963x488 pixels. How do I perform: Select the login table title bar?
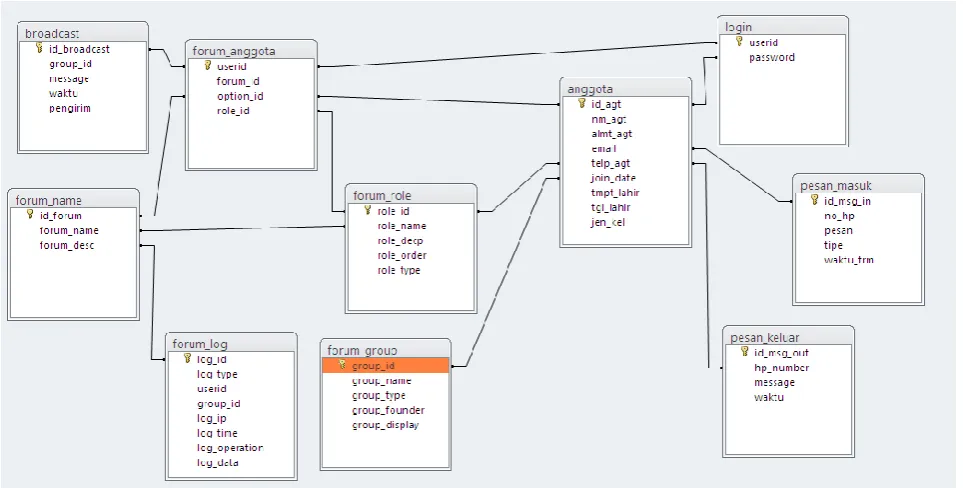pyautogui.click(x=783, y=26)
